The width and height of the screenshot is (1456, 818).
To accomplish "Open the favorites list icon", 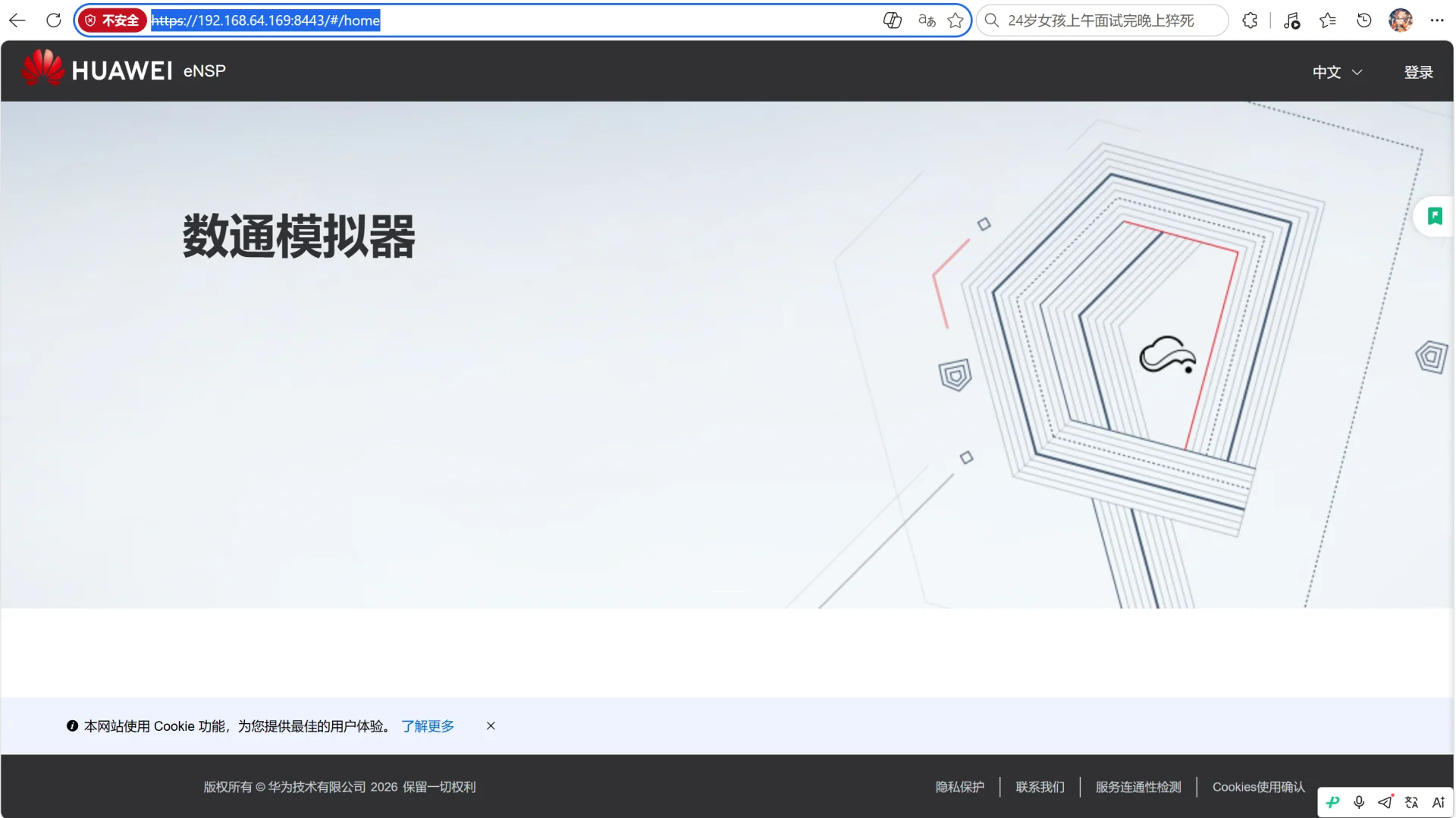I will point(1328,20).
